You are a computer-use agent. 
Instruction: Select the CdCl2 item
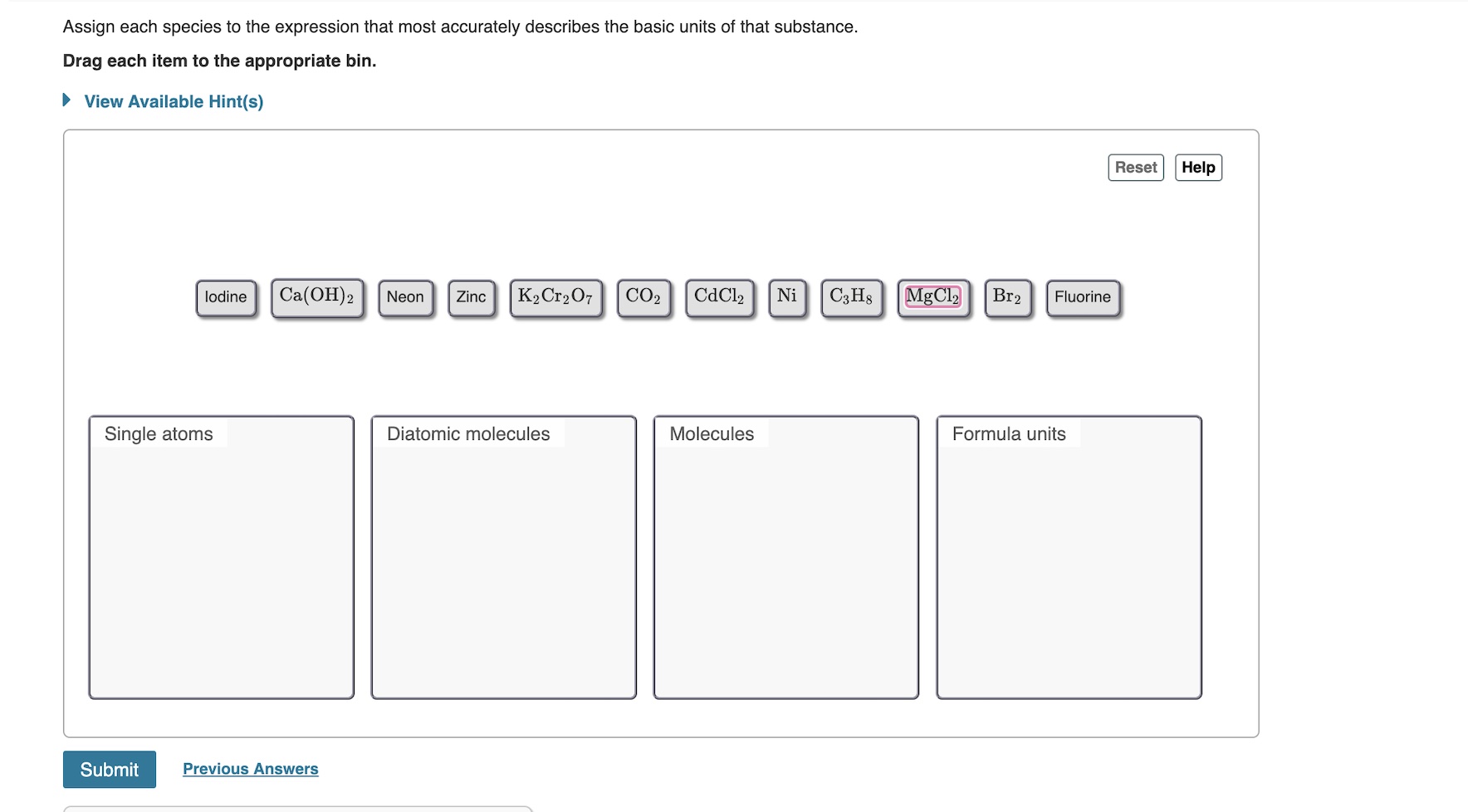tap(719, 296)
